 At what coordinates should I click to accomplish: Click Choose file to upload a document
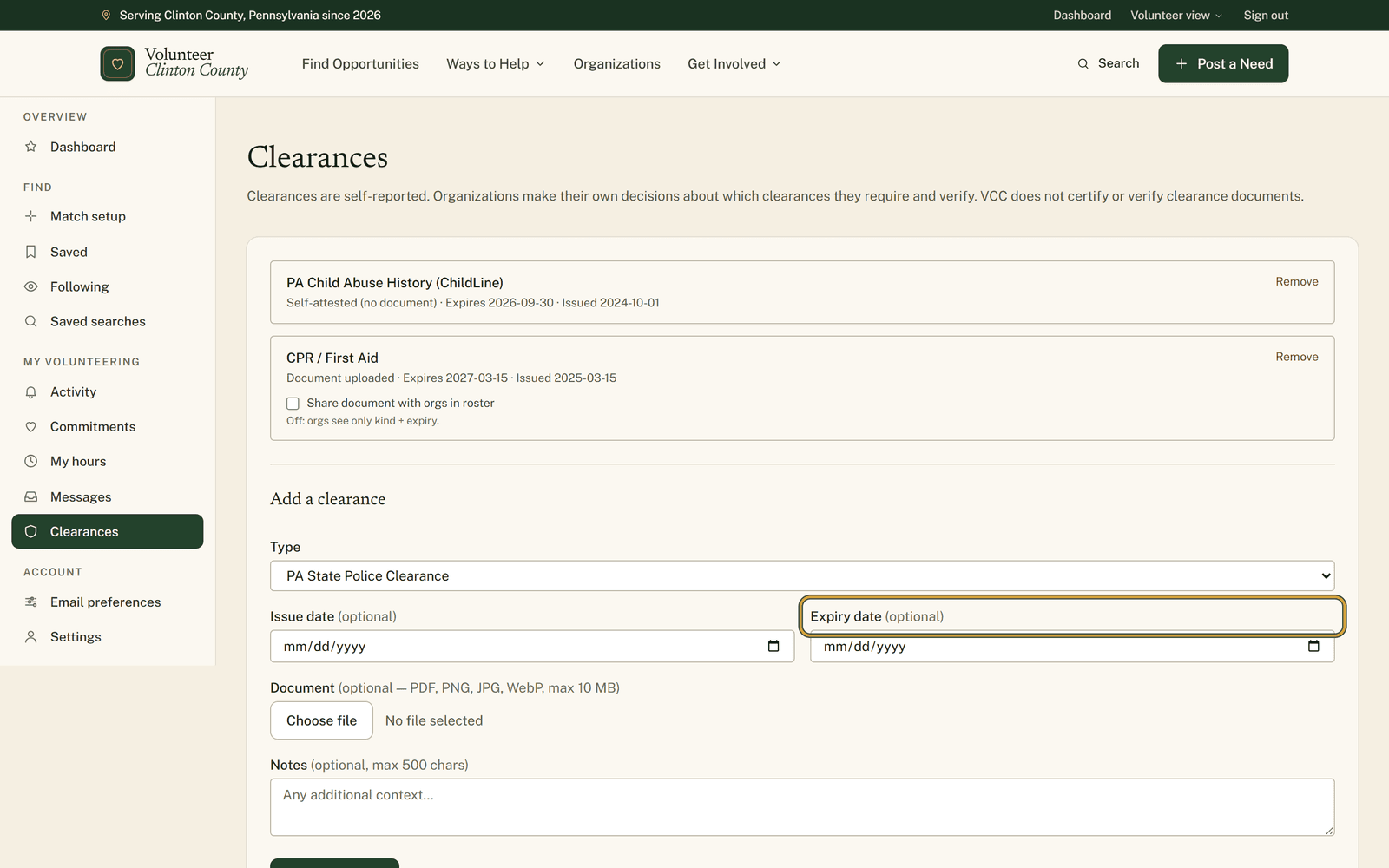point(321,720)
